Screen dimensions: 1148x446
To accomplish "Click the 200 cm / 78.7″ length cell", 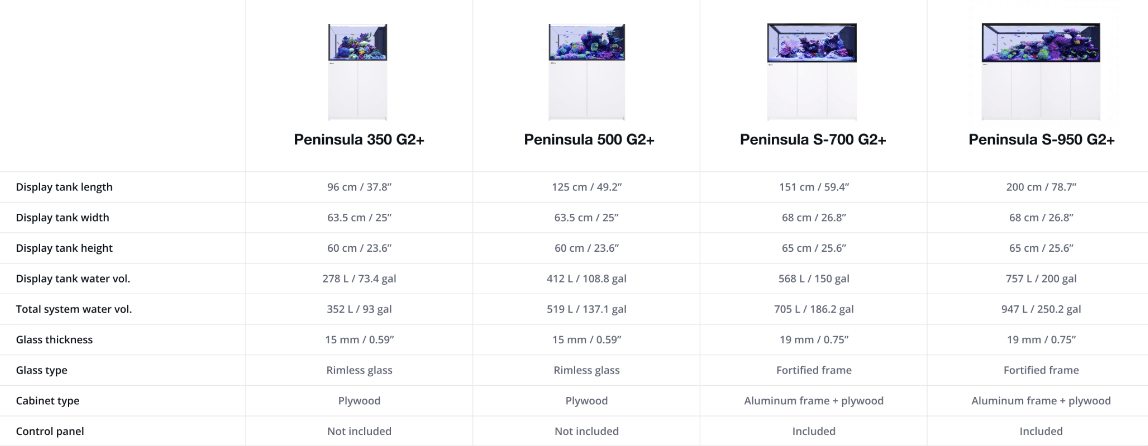I will 1041,187.
